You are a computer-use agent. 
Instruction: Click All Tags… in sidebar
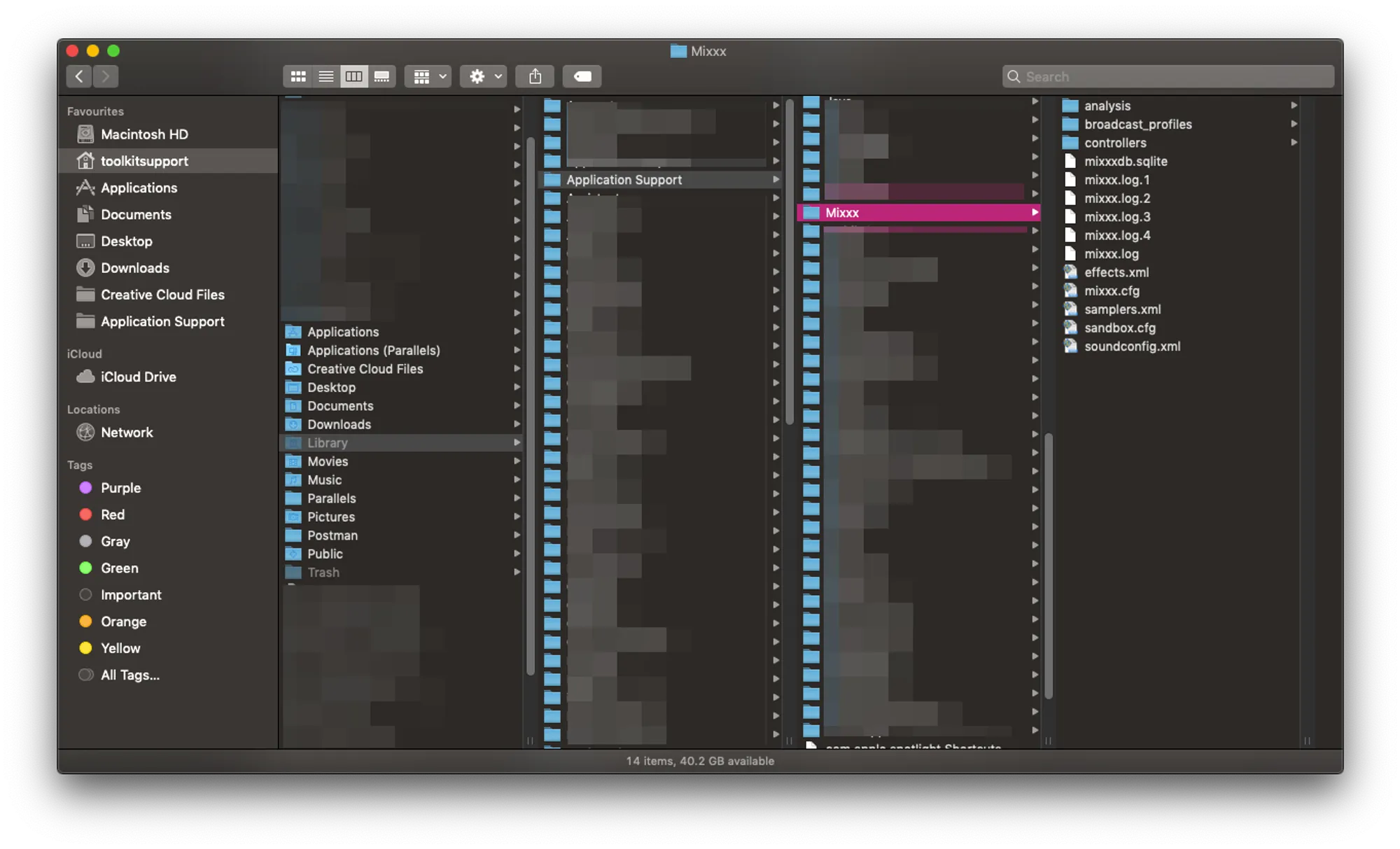129,675
